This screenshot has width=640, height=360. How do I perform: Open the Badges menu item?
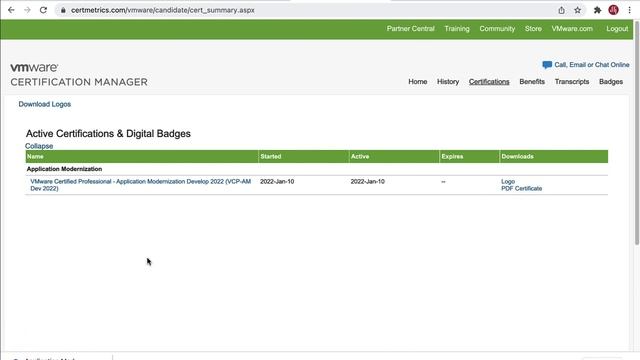click(x=611, y=82)
